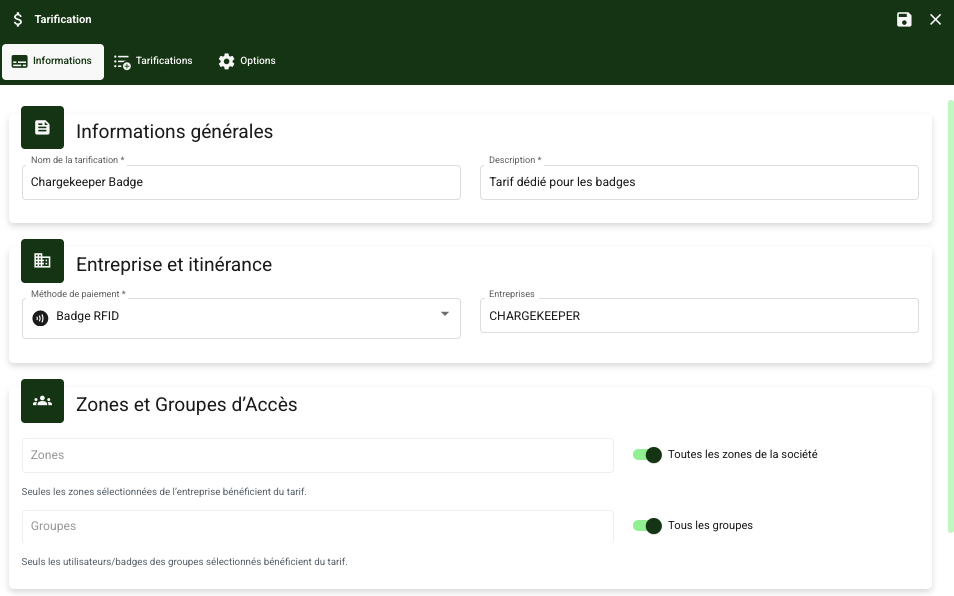Click the Description text field
Viewport: 954px width, 596px height.
coord(698,183)
